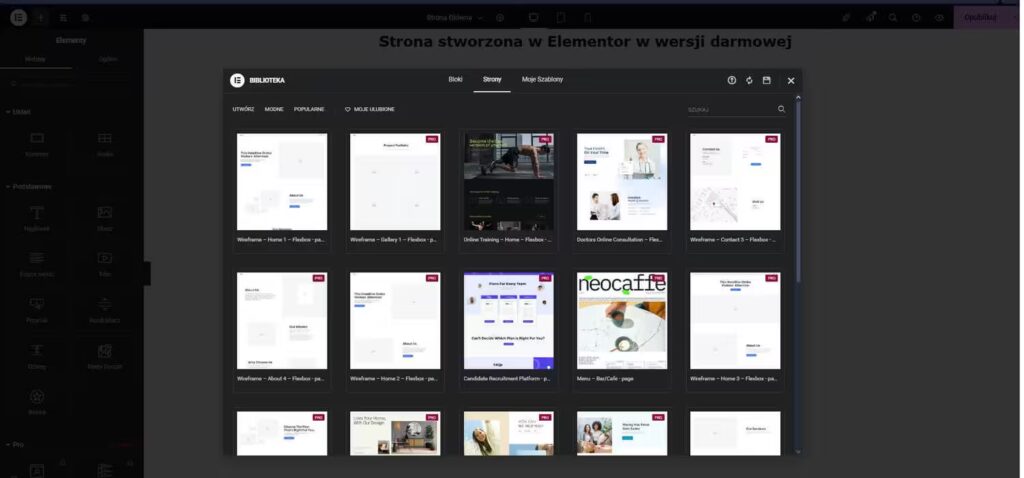Switch to desktop responsive view icon
This screenshot has width=1024, height=478.
pyautogui.click(x=534, y=18)
